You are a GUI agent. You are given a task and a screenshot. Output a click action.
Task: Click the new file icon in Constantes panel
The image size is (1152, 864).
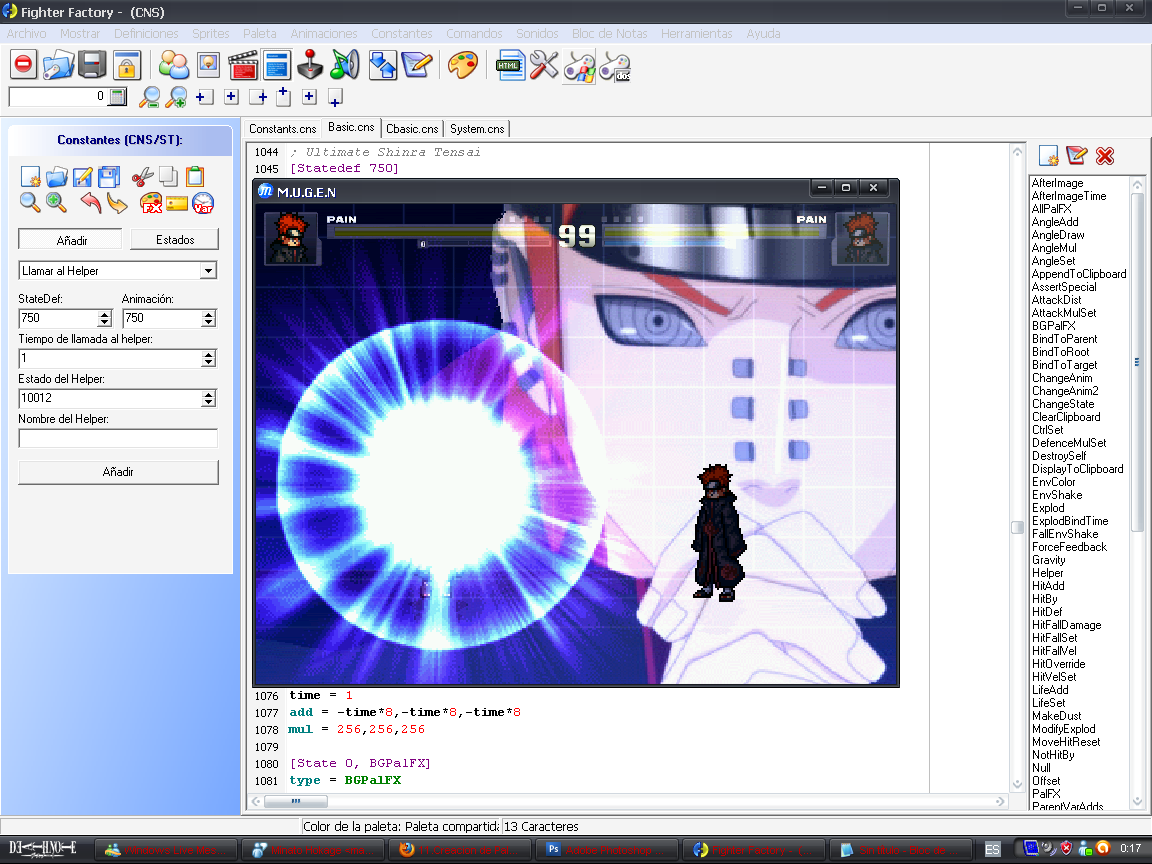coord(30,176)
